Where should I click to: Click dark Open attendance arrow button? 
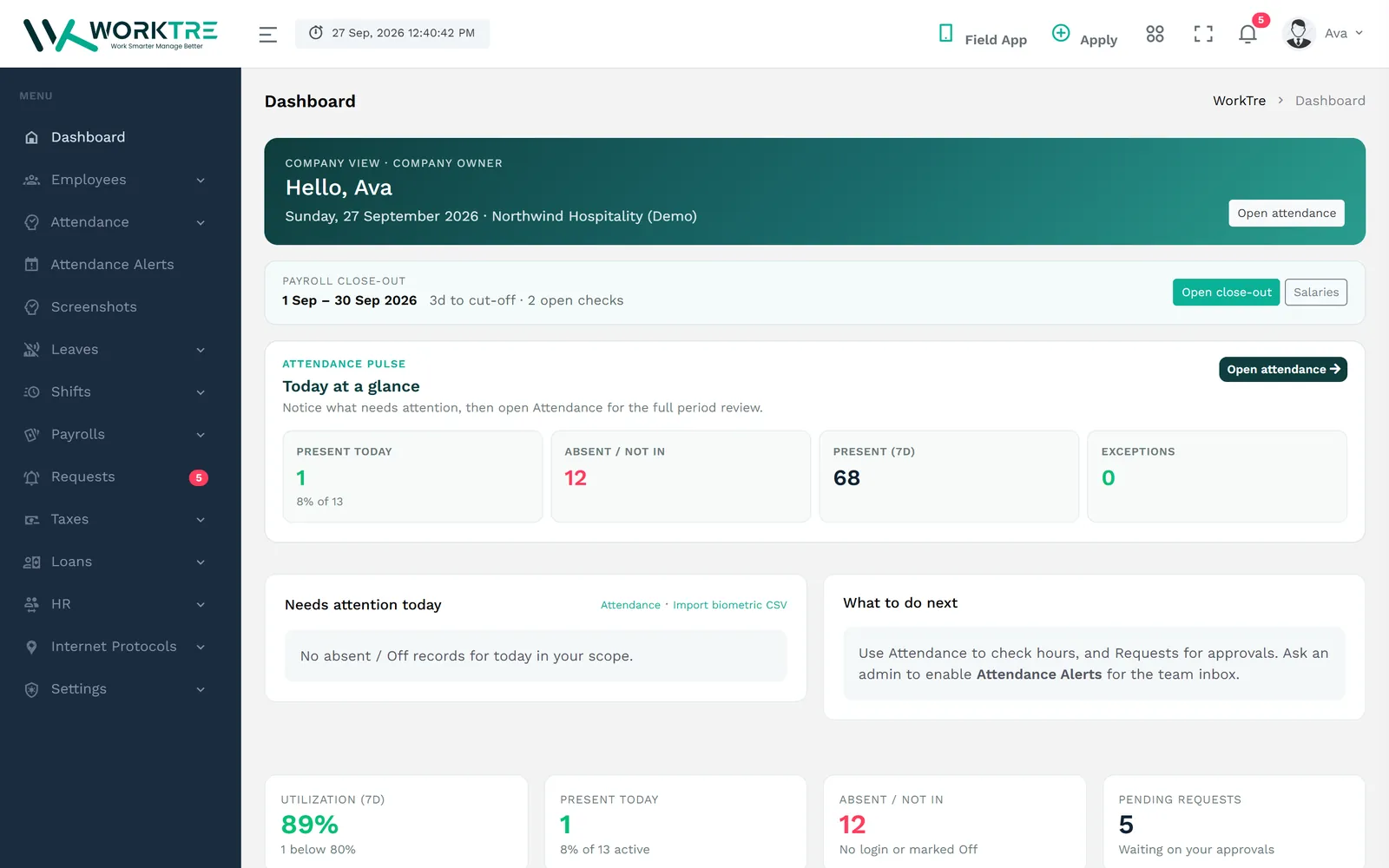coord(1283,370)
